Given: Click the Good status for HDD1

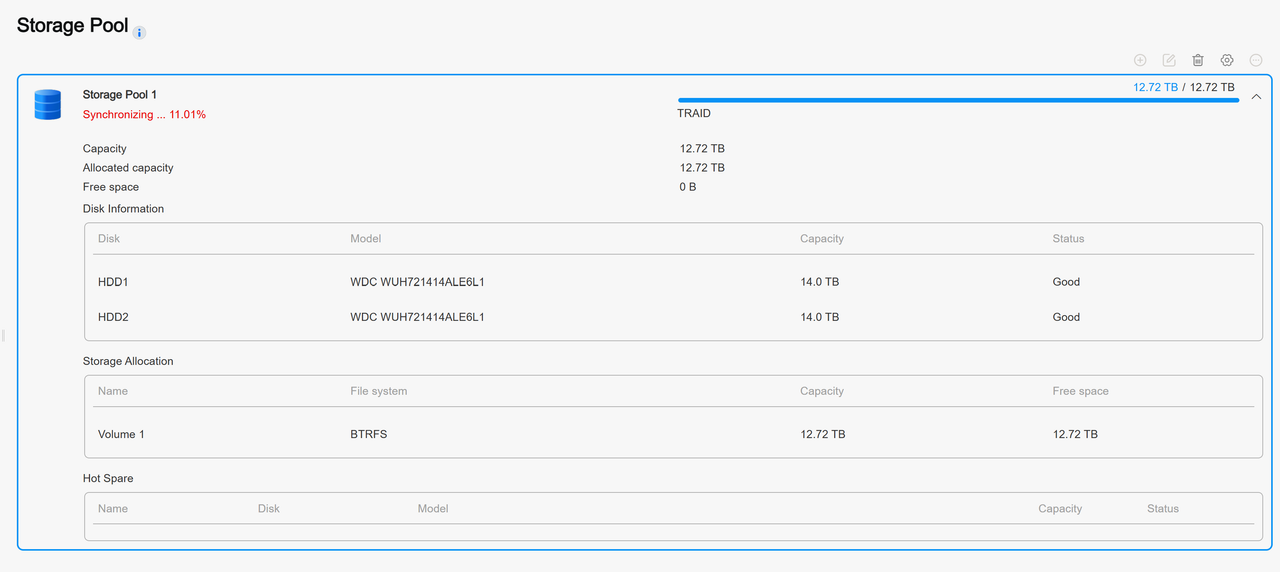Looking at the screenshot, I should [1066, 282].
